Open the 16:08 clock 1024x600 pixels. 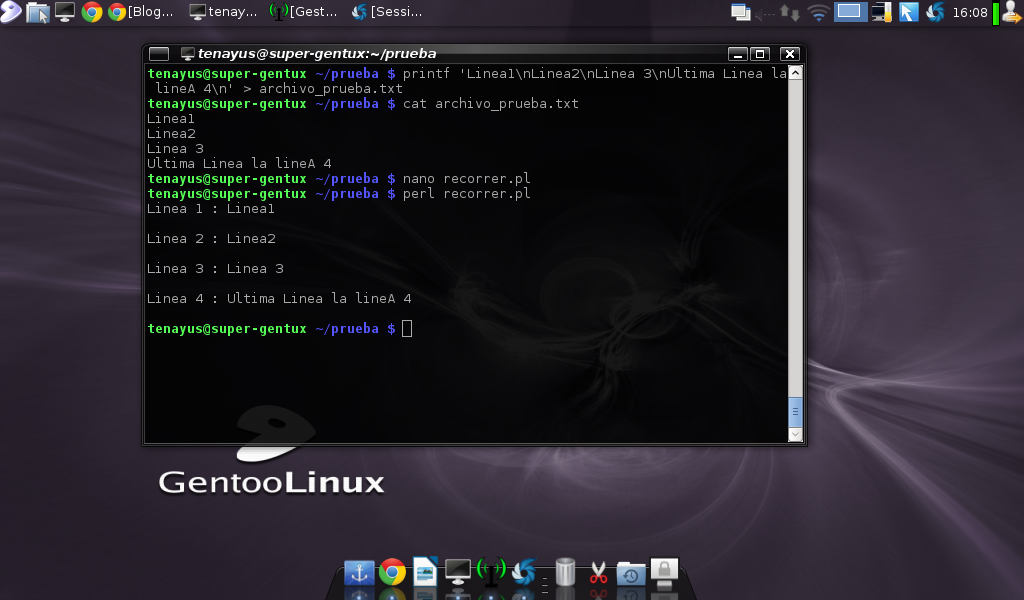tap(970, 12)
